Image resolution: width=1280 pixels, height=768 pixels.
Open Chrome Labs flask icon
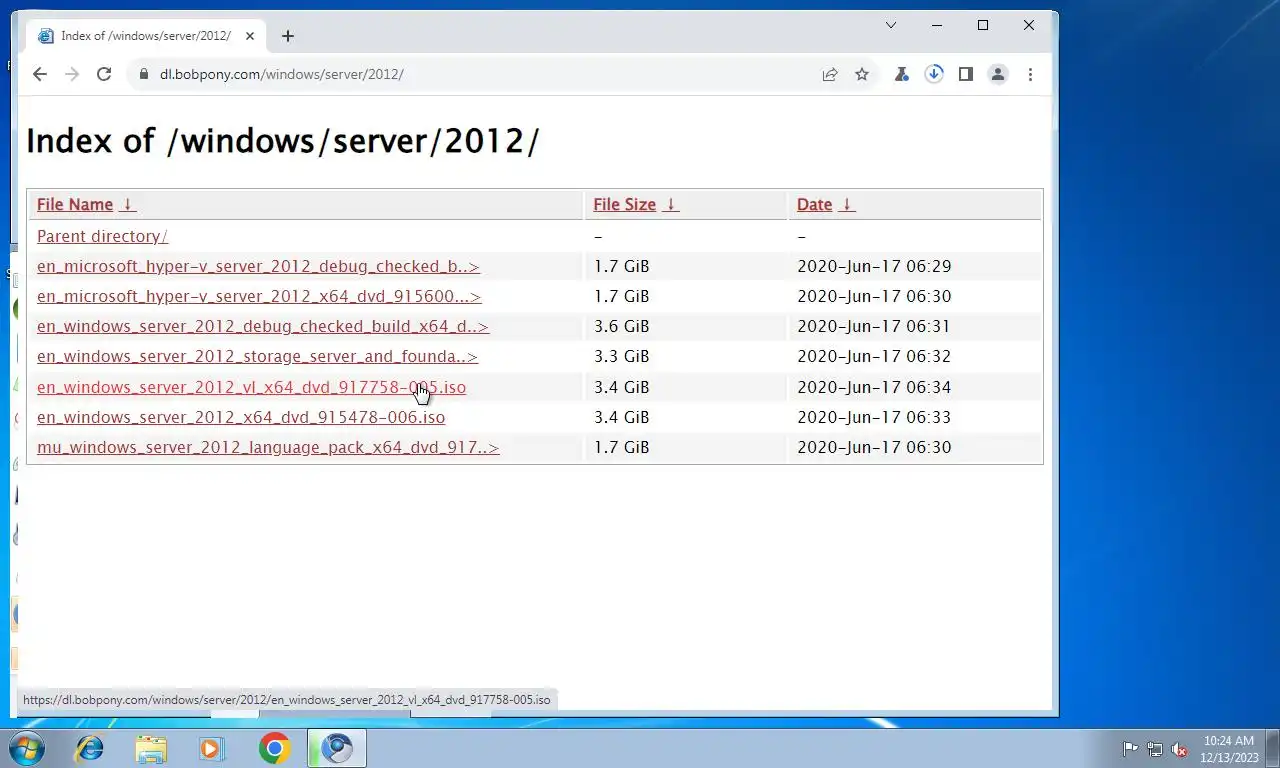pyautogui.click(x=902, y=74)
